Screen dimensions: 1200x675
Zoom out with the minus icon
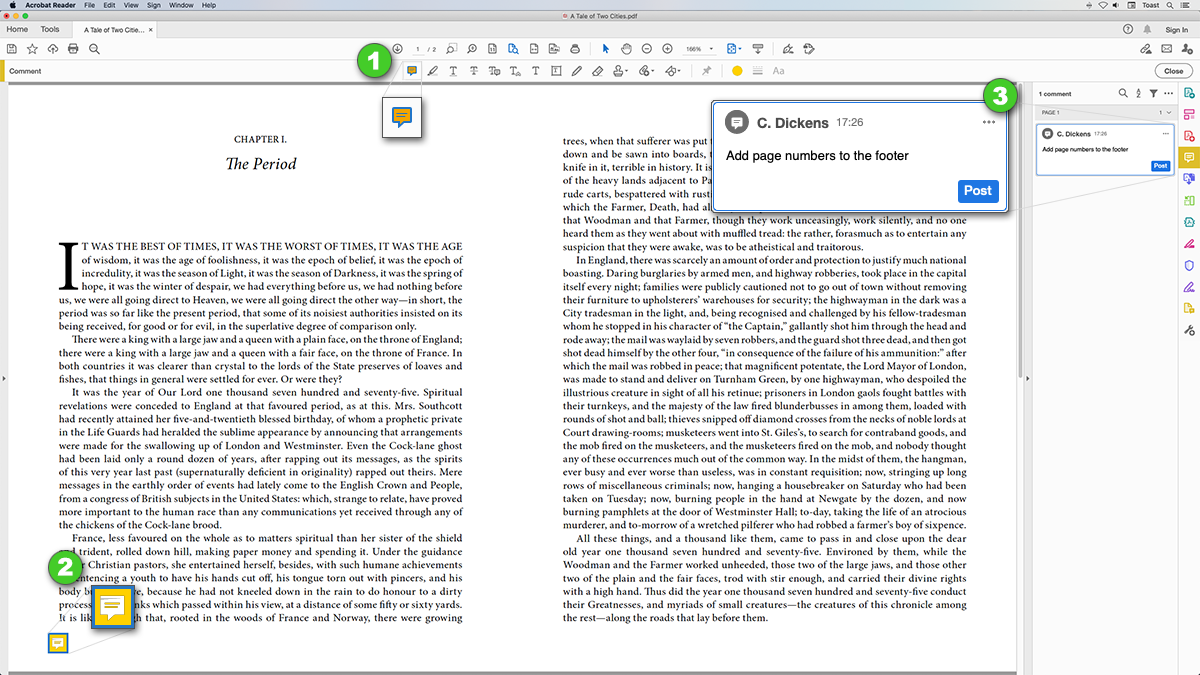pos(647,49)
